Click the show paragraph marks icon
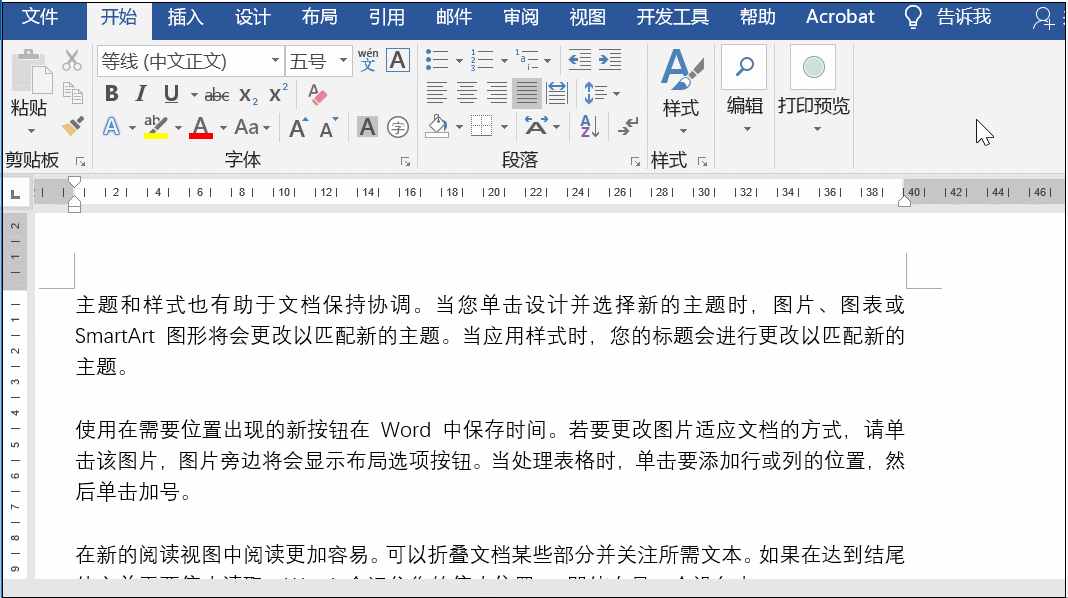Screen dimensions: 1068x598 628,126
